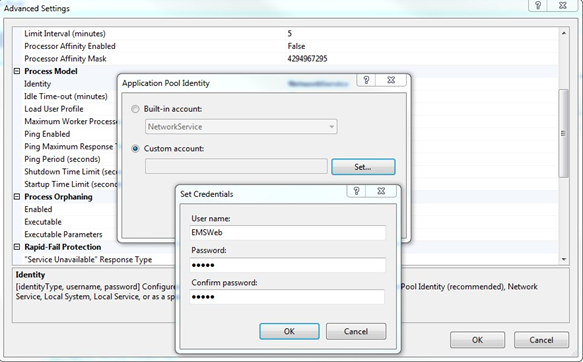Select the Ping Maximum Response Time row
The image size is (583, 362).
(71, 146)
